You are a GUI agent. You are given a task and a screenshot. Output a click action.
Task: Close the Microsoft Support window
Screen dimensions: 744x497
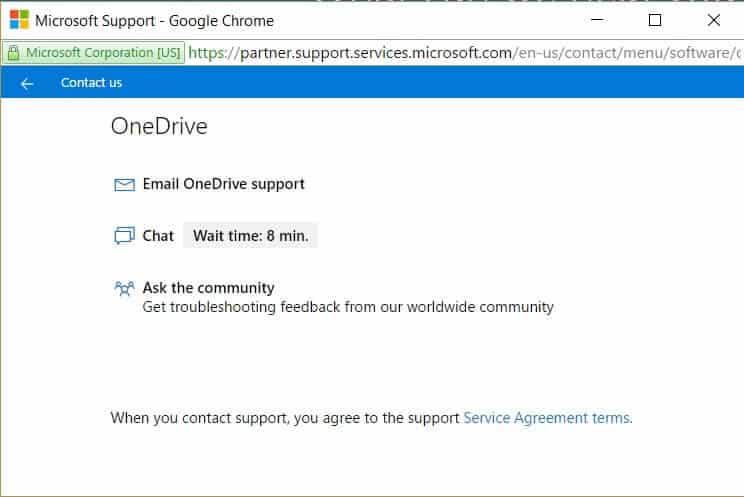[714, 20]
